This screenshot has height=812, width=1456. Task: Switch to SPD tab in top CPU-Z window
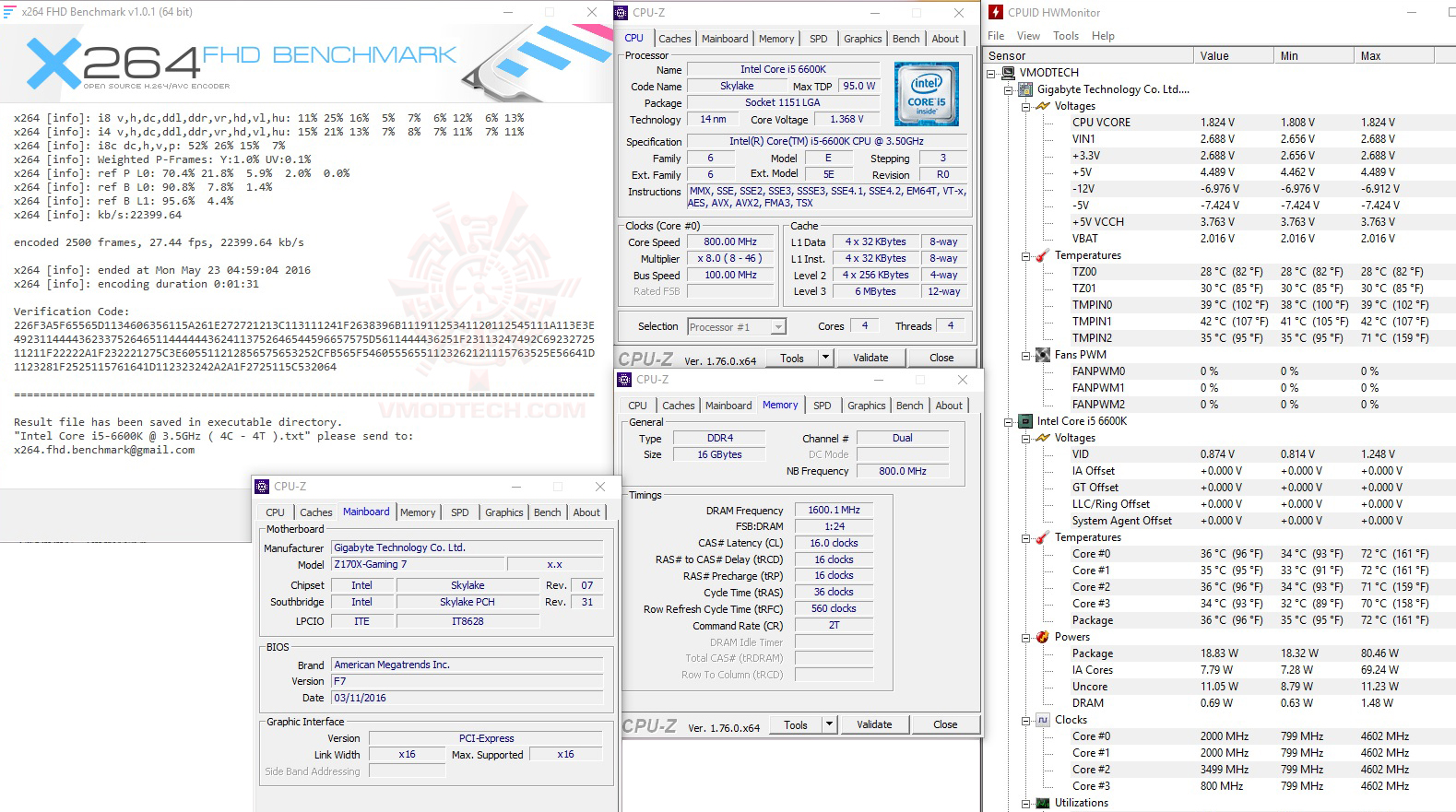tap(818, 39)
